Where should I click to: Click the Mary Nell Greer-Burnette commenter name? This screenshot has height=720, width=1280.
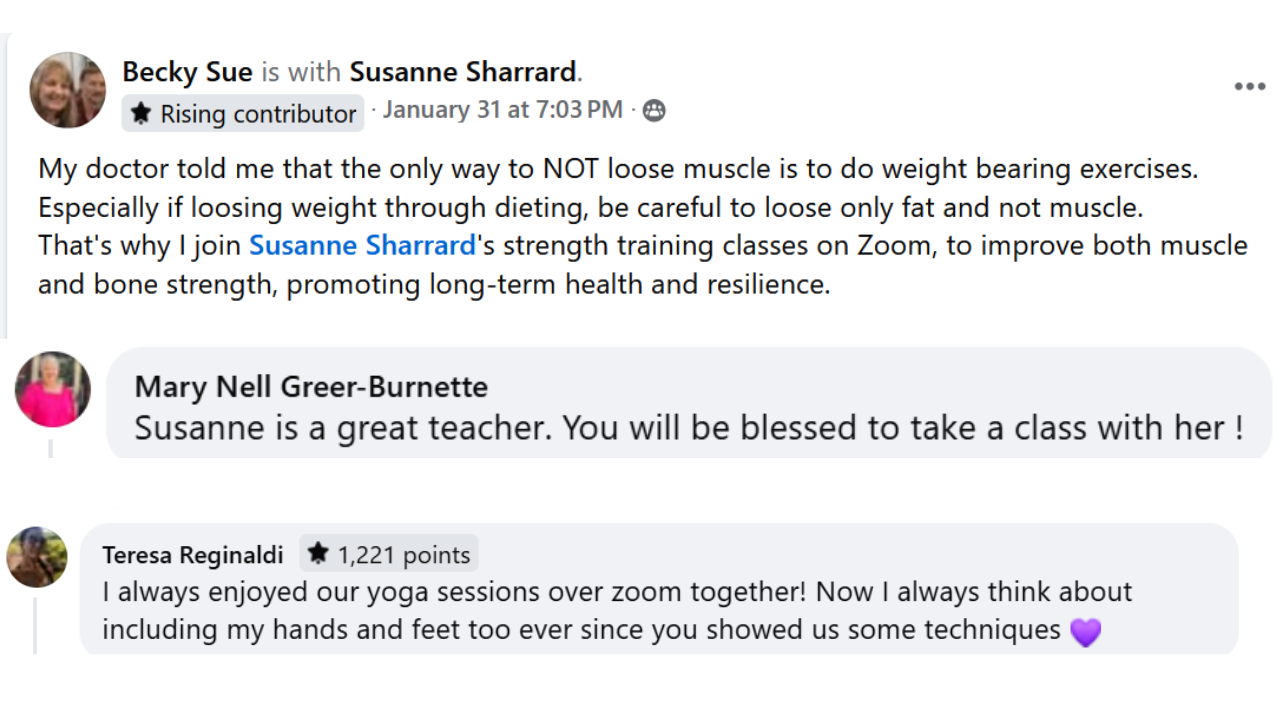311,387
